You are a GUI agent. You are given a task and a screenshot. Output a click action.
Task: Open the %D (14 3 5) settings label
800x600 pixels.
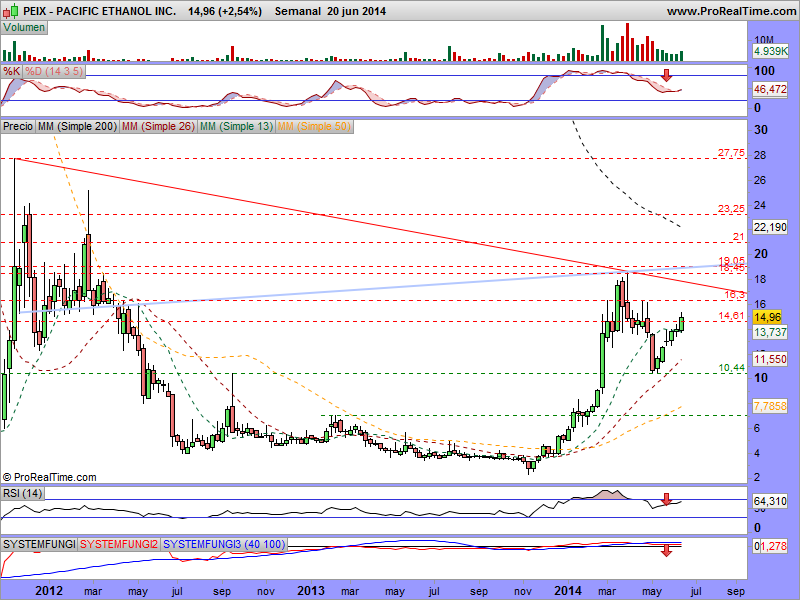coord(54,71)
